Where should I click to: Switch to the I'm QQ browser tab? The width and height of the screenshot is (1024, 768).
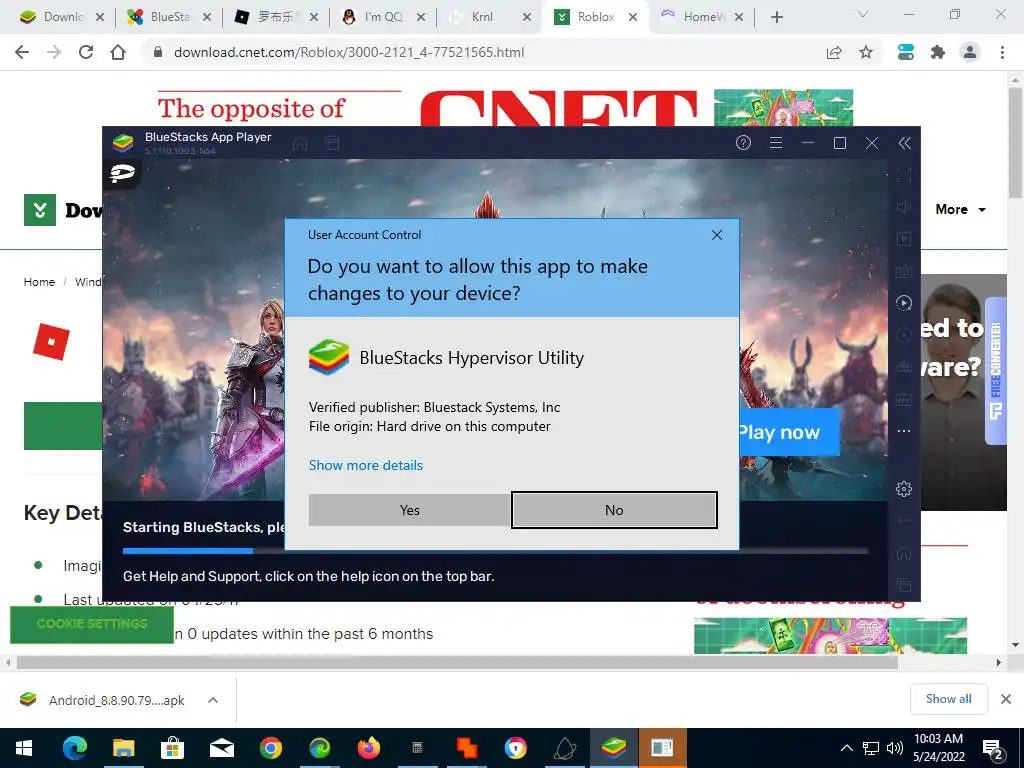[383, 17]
